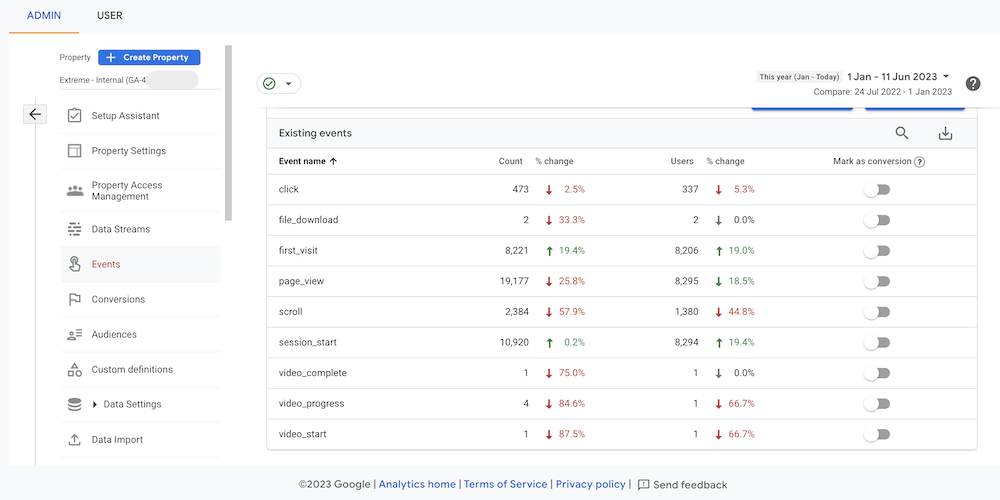
Task: Open the green checkmark status dropdown
Action: click(x=278, y=84)
